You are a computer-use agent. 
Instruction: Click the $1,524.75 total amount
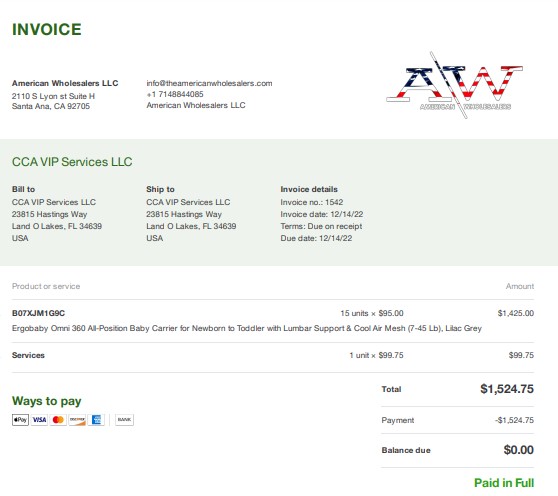[507, 389]
